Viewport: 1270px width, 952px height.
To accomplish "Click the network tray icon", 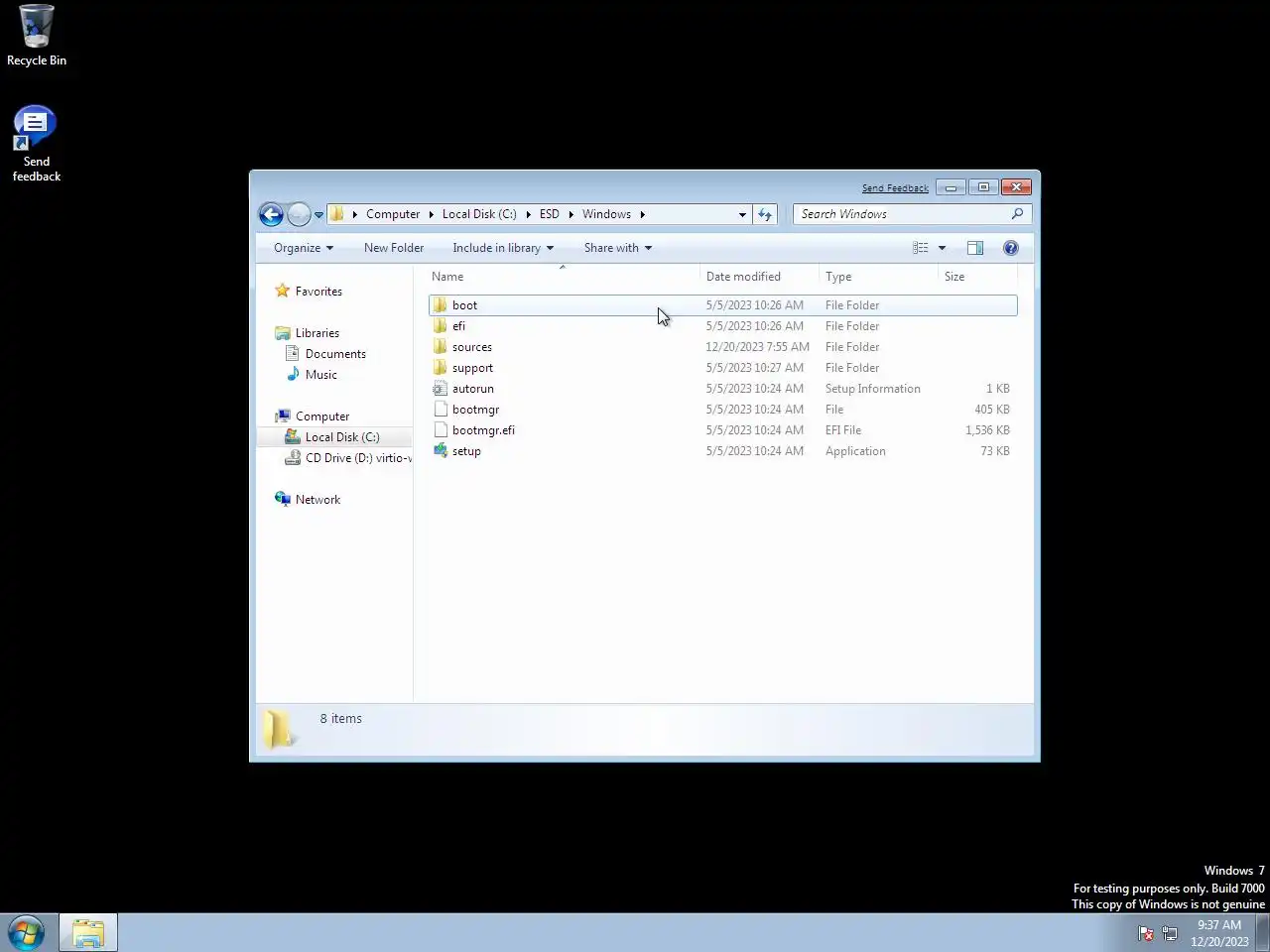I will click(1170, 933).
